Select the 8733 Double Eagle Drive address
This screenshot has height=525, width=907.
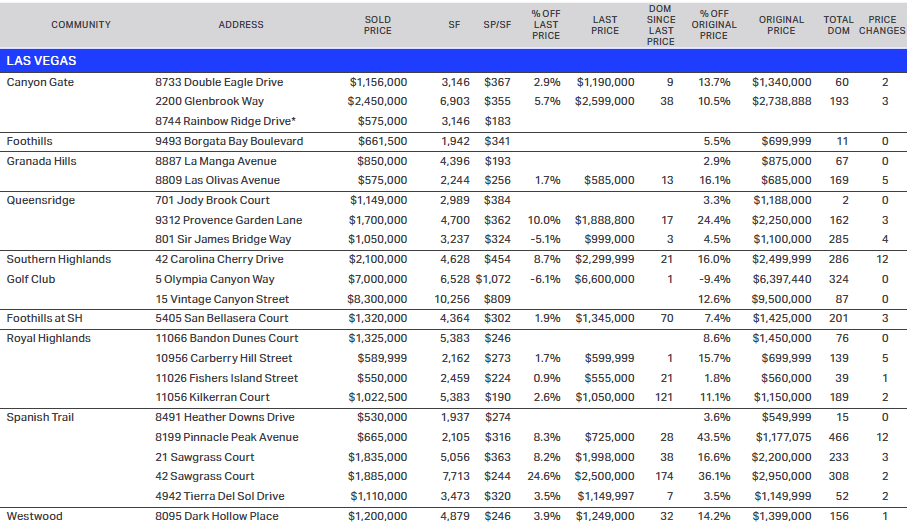coord(219,82)
